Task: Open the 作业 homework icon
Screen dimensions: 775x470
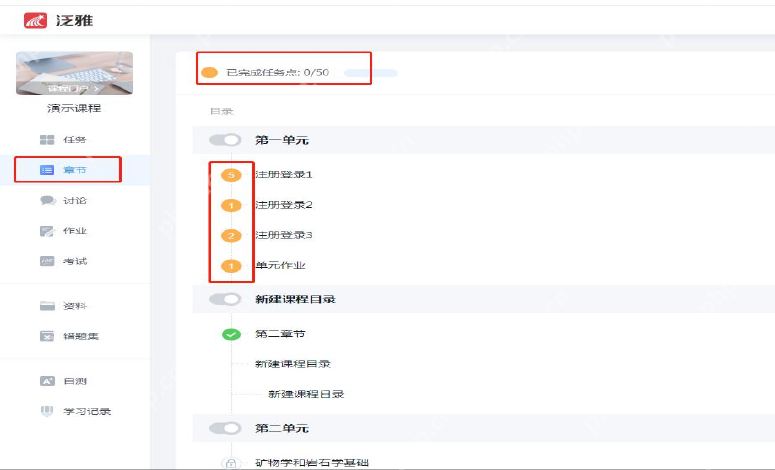Action: pyautogui.click(x=47, y=231)
